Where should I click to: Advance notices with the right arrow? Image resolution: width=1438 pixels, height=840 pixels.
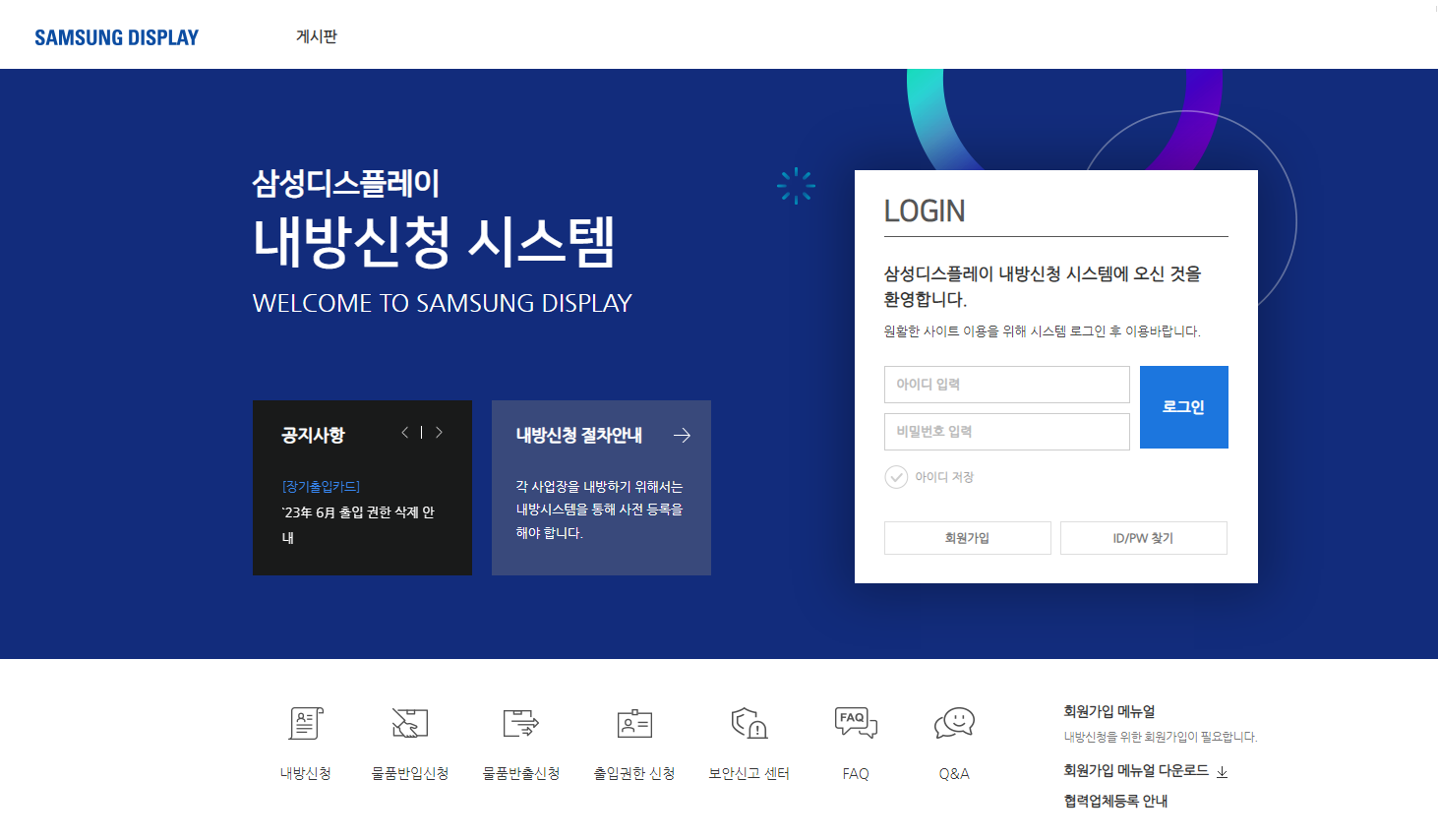439,431
